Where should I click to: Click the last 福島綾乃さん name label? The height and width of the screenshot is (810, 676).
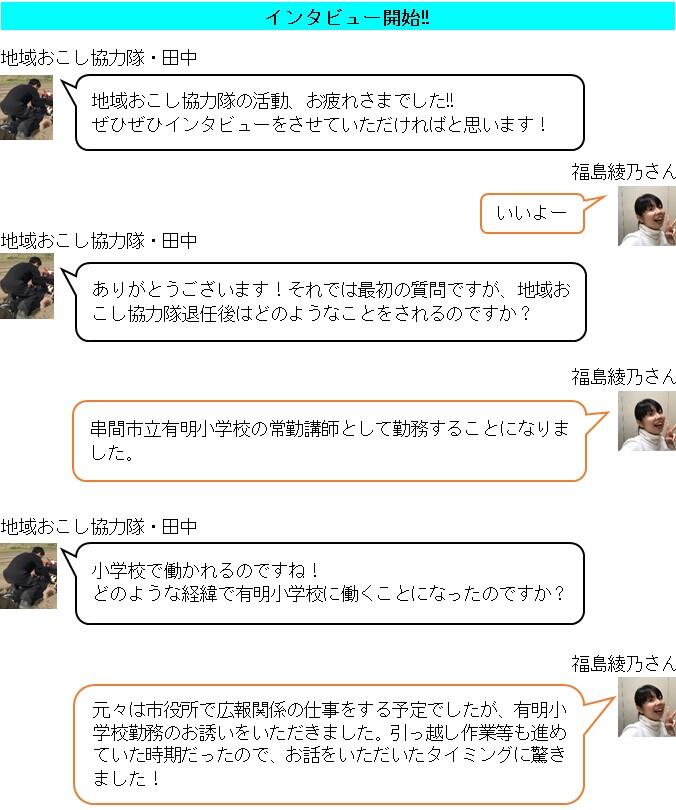click(x=623, y=663)
